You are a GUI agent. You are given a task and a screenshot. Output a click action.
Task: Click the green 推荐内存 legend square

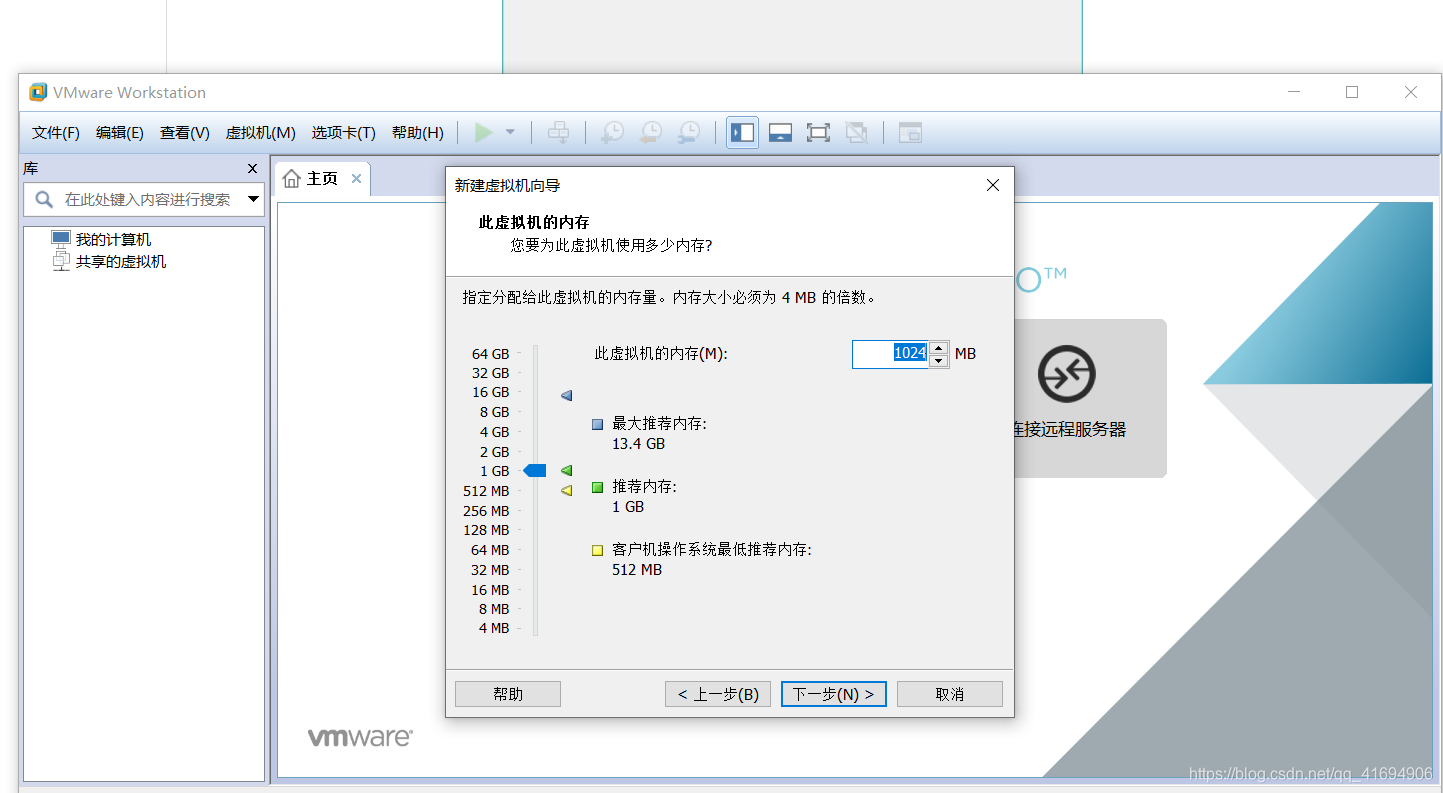(x=598, y=487)
